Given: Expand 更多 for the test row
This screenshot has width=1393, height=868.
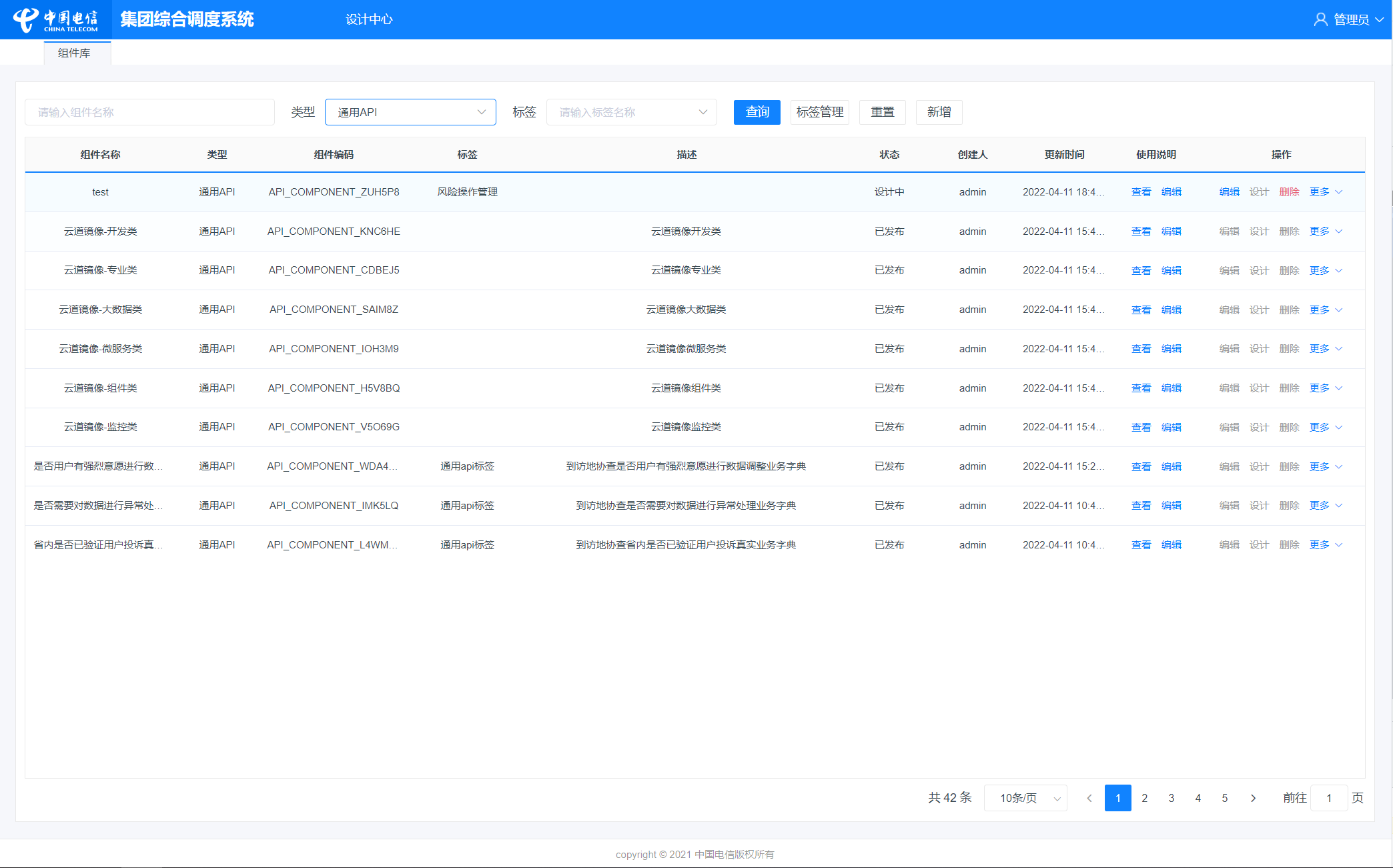Looking at the screenshot, I should (x=1326, y=192).
